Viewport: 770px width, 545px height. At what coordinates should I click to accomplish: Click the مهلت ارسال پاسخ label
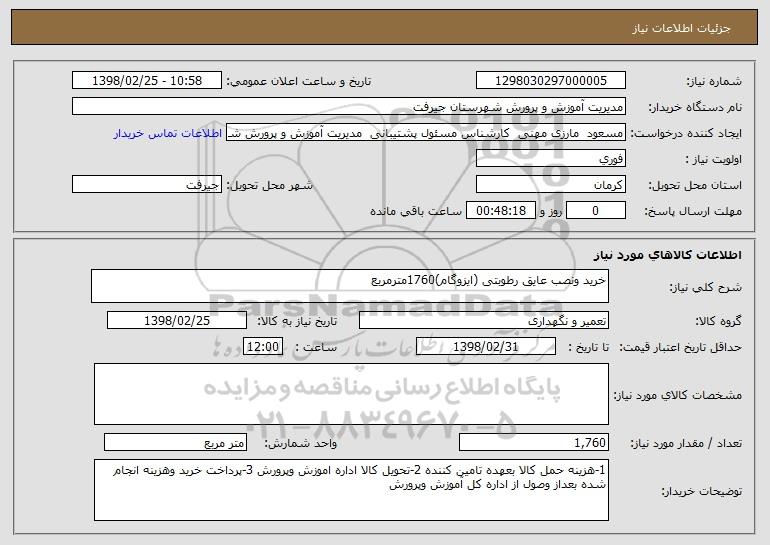pos(693,212)
